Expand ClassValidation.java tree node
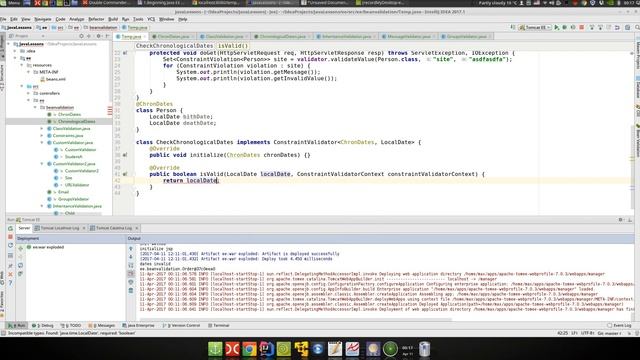Screen dimensions: 640x360 click(x=42, y=129)
